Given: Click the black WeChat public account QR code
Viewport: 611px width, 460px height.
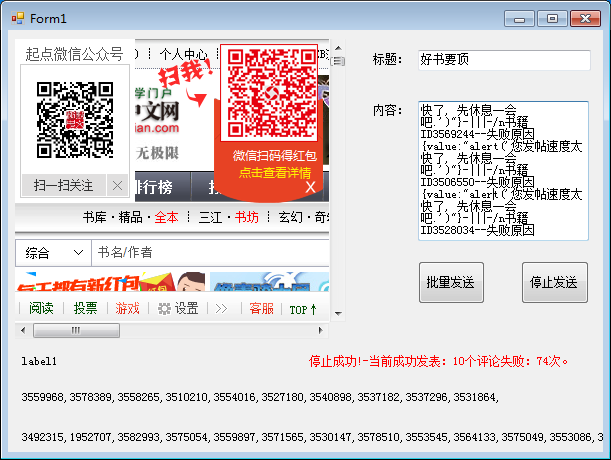Looking at the screenshot, I should (75, 120).
